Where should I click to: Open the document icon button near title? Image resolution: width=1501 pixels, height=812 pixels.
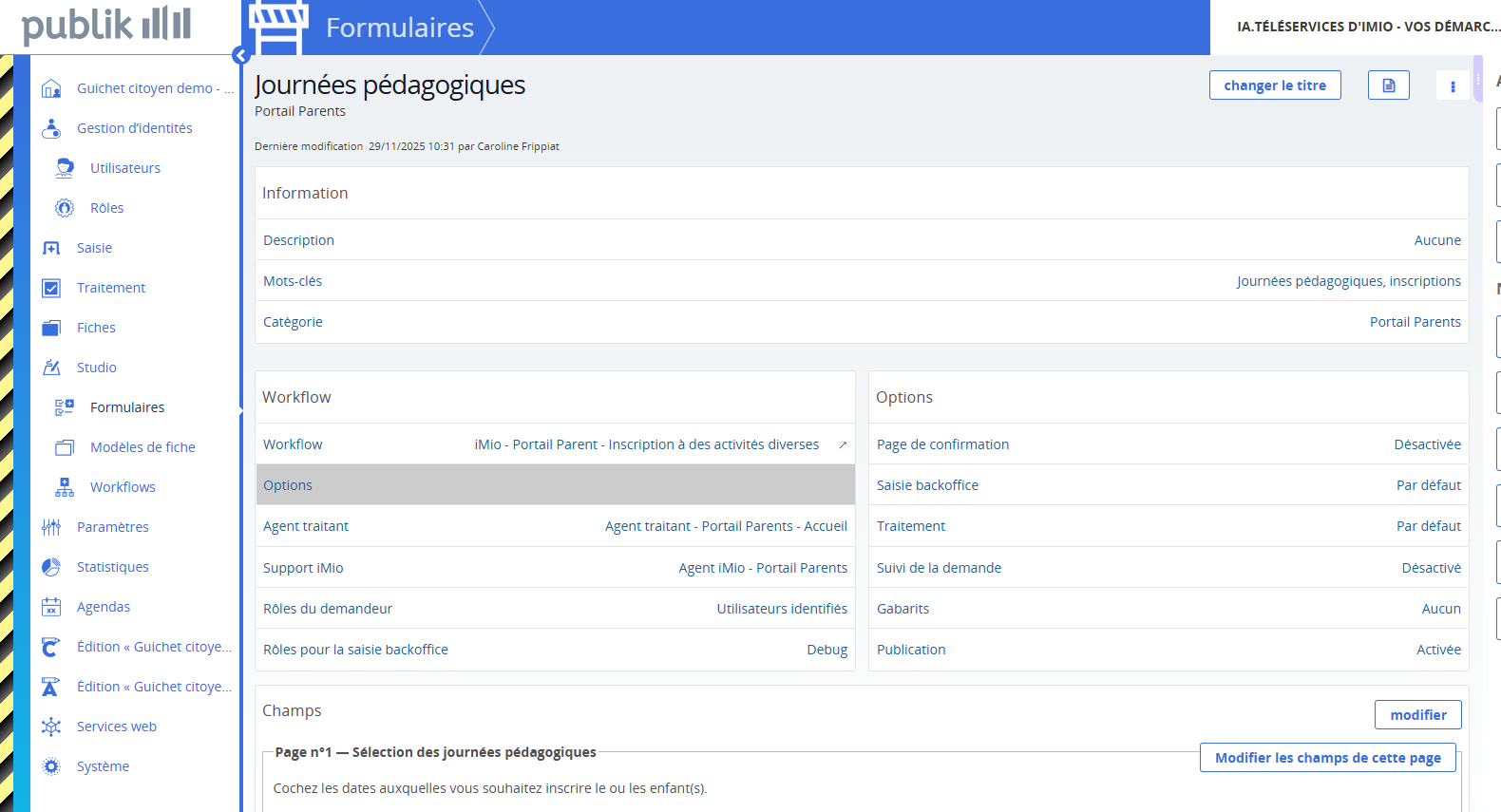1388,85
